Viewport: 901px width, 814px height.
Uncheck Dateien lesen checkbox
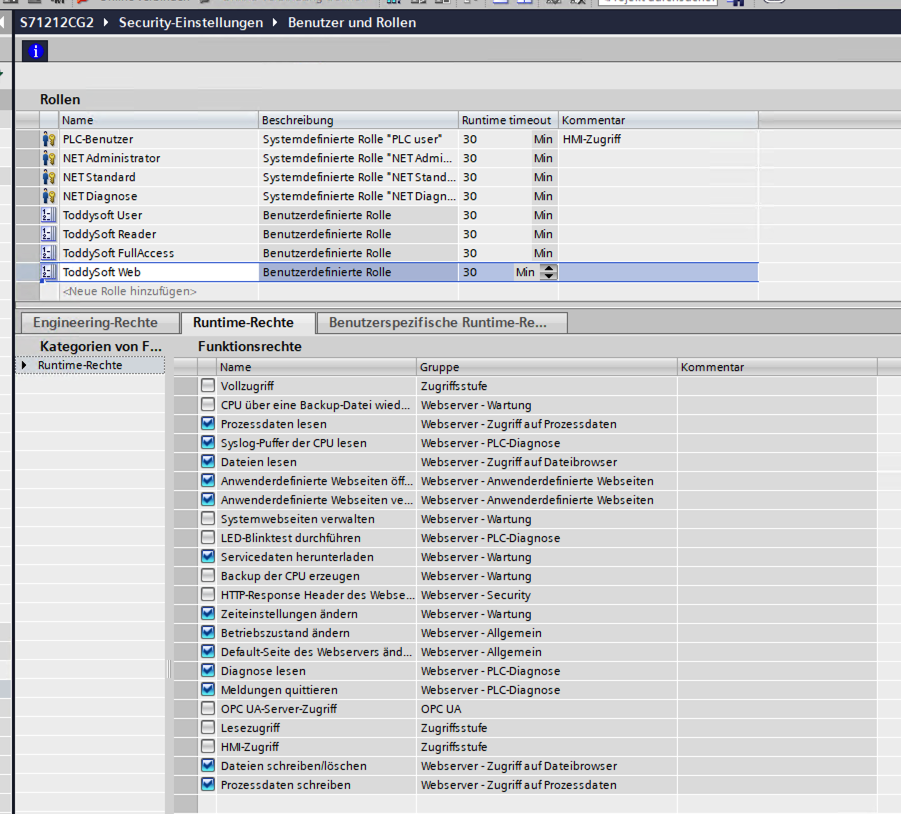tap(208, 461)
